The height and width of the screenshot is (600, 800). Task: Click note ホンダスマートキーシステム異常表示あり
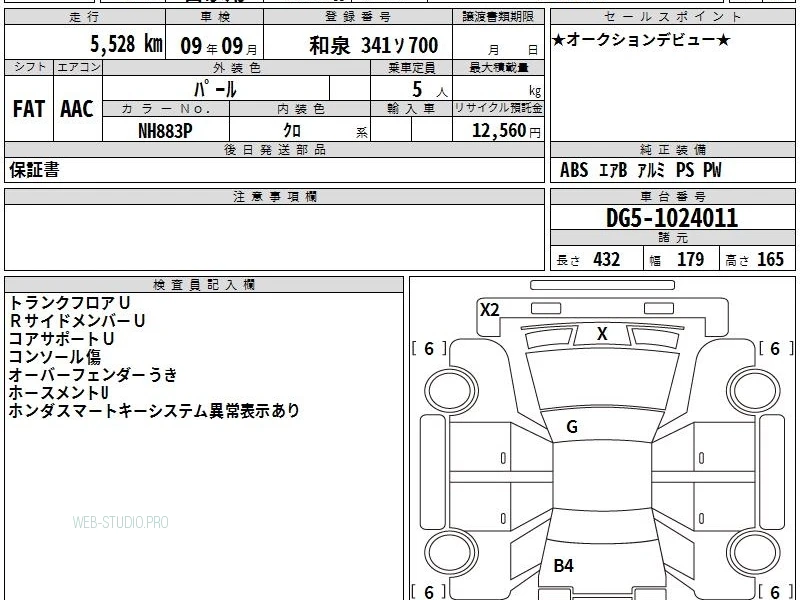pyautogui.click(x=154, y=410)
